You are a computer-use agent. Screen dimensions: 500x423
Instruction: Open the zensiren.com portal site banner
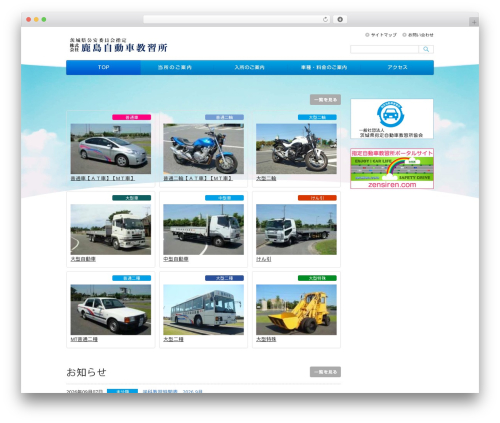pyautogui.click(x=392, y=169)
